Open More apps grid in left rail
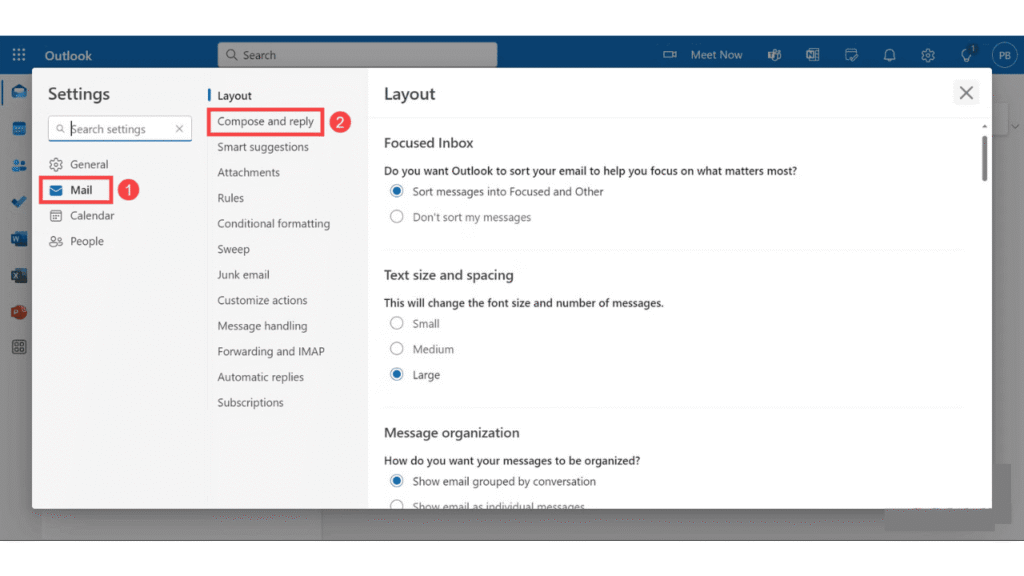This screenshot has height=576, width=1024. [x=19, y=347]
